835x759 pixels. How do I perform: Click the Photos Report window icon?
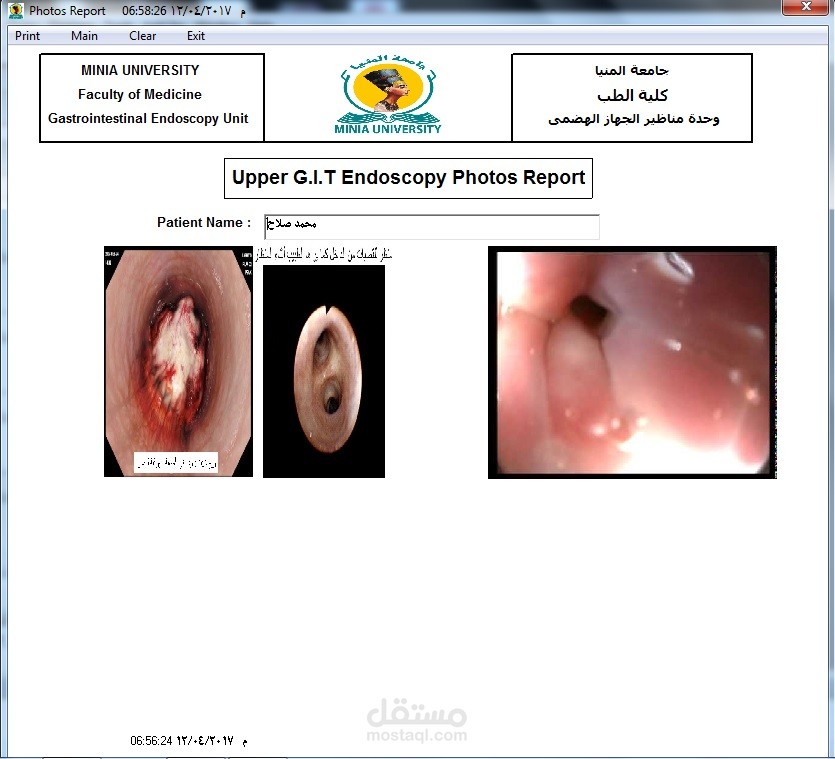[16, 11]
